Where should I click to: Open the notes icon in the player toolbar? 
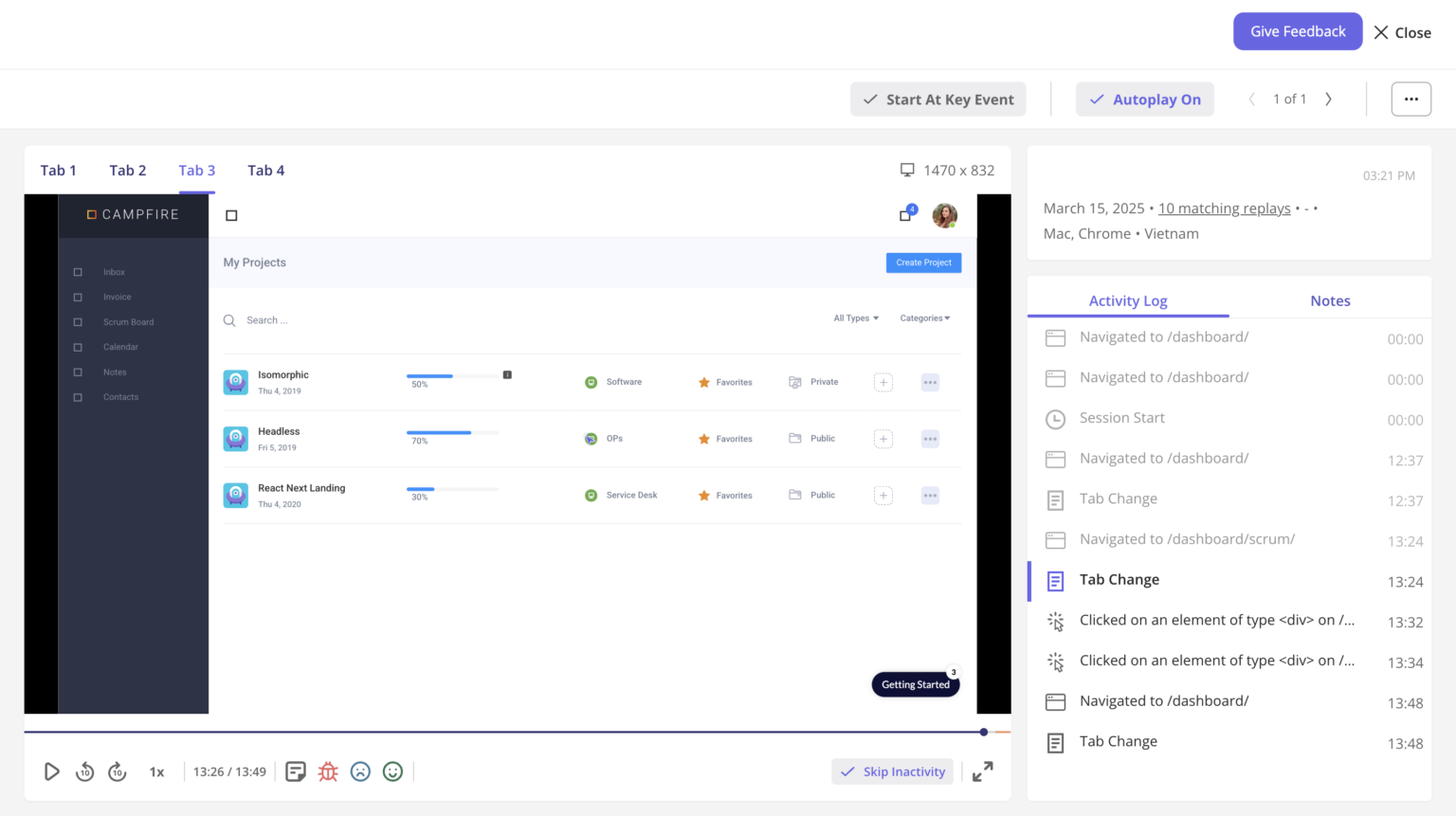[x=295, y=771]
